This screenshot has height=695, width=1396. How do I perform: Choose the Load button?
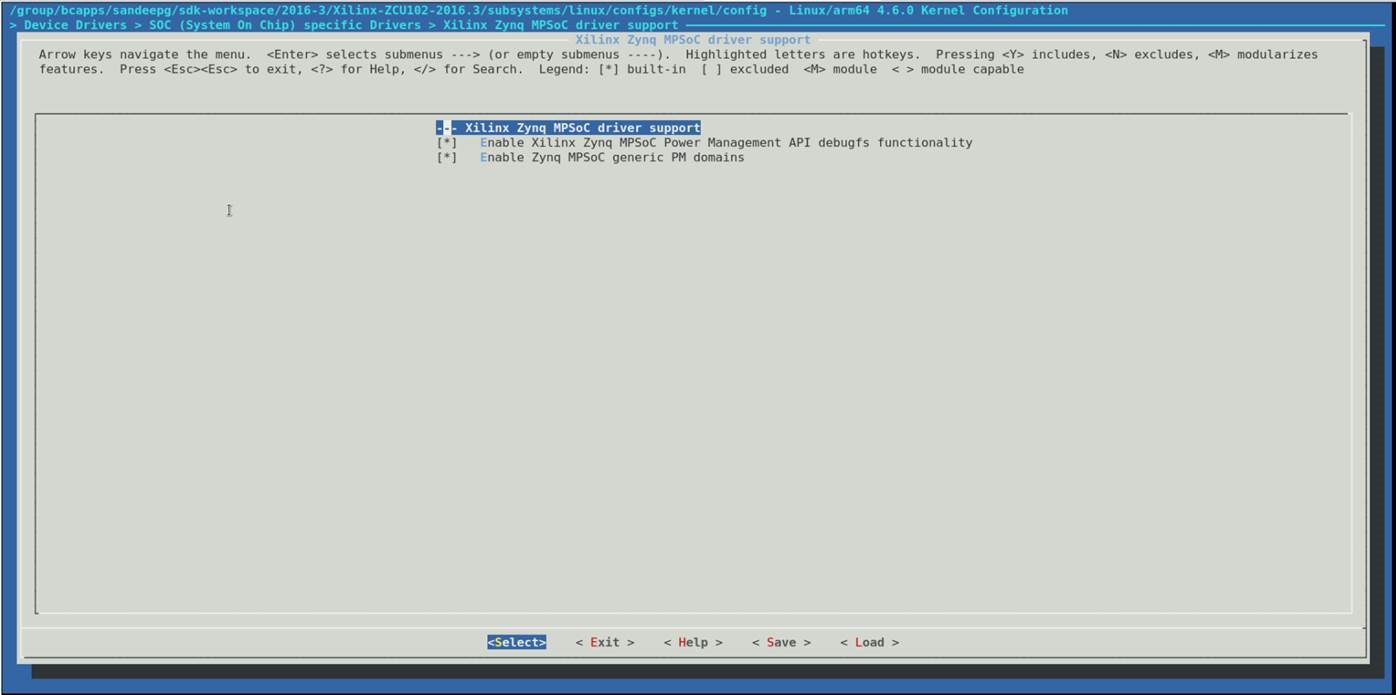pyautogui.click(x=869, y=642)
